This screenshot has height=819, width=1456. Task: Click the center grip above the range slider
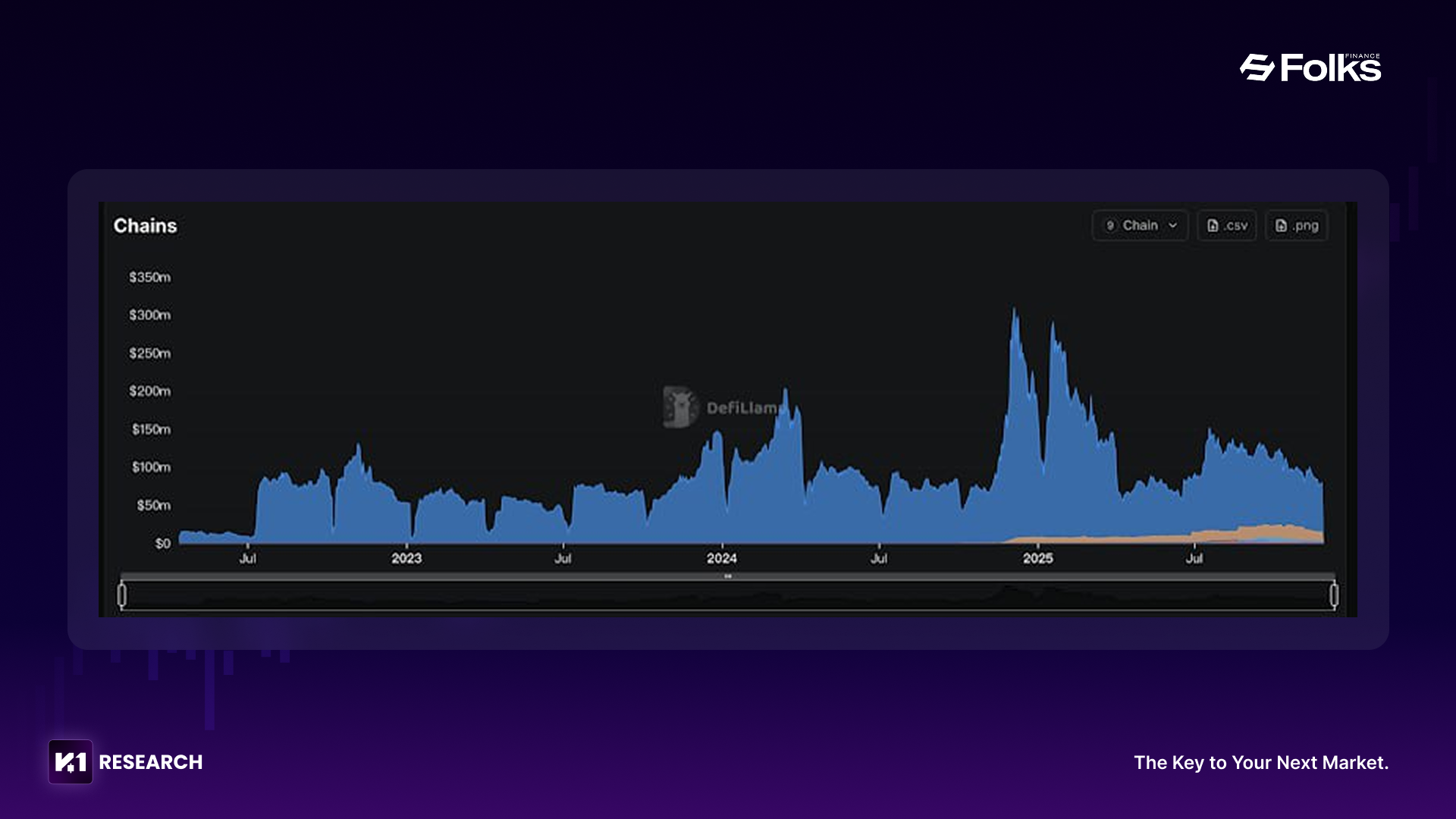(728, 576)
